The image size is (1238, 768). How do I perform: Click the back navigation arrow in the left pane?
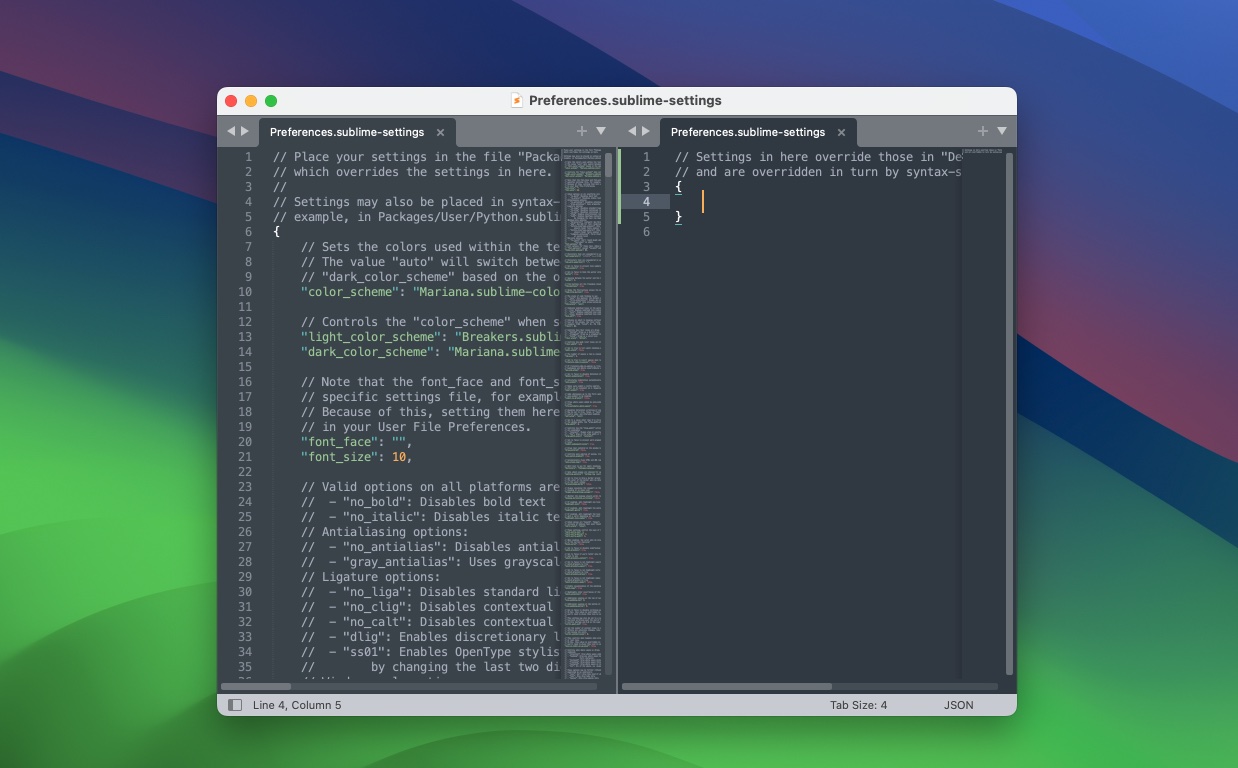point(233,131)
